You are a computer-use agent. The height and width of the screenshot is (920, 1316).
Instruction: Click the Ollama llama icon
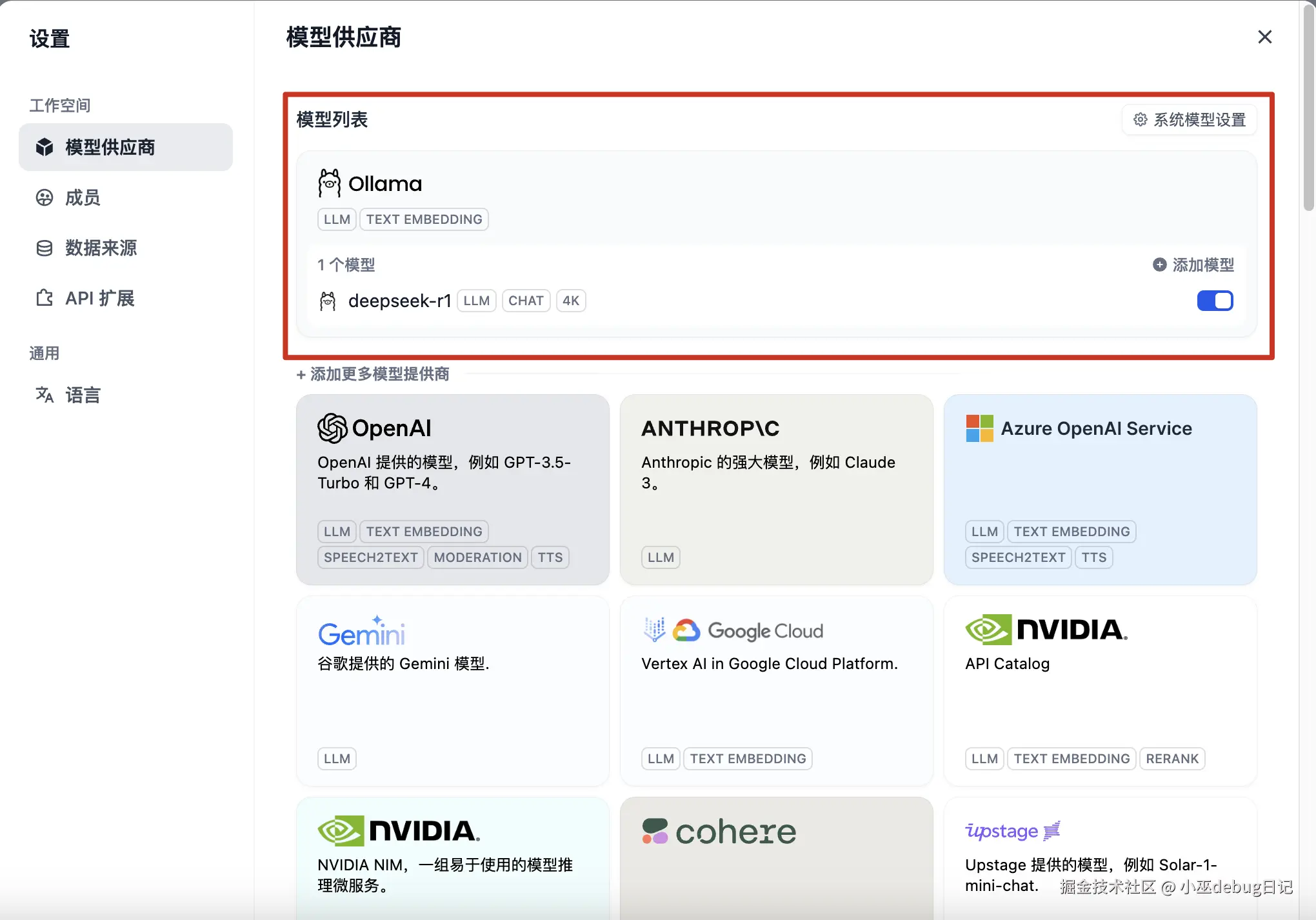point(330,183)
